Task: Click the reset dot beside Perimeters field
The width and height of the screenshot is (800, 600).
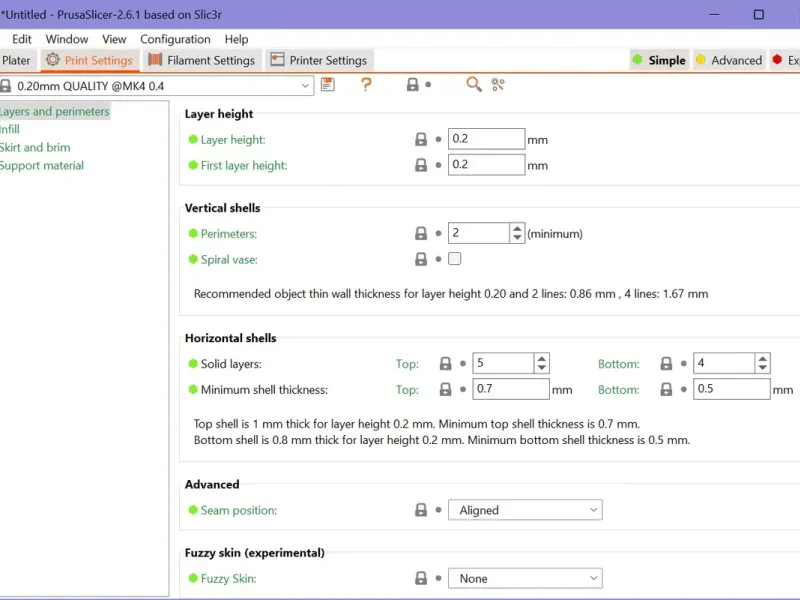Action: pyautogui.click(x=438, y=234)
